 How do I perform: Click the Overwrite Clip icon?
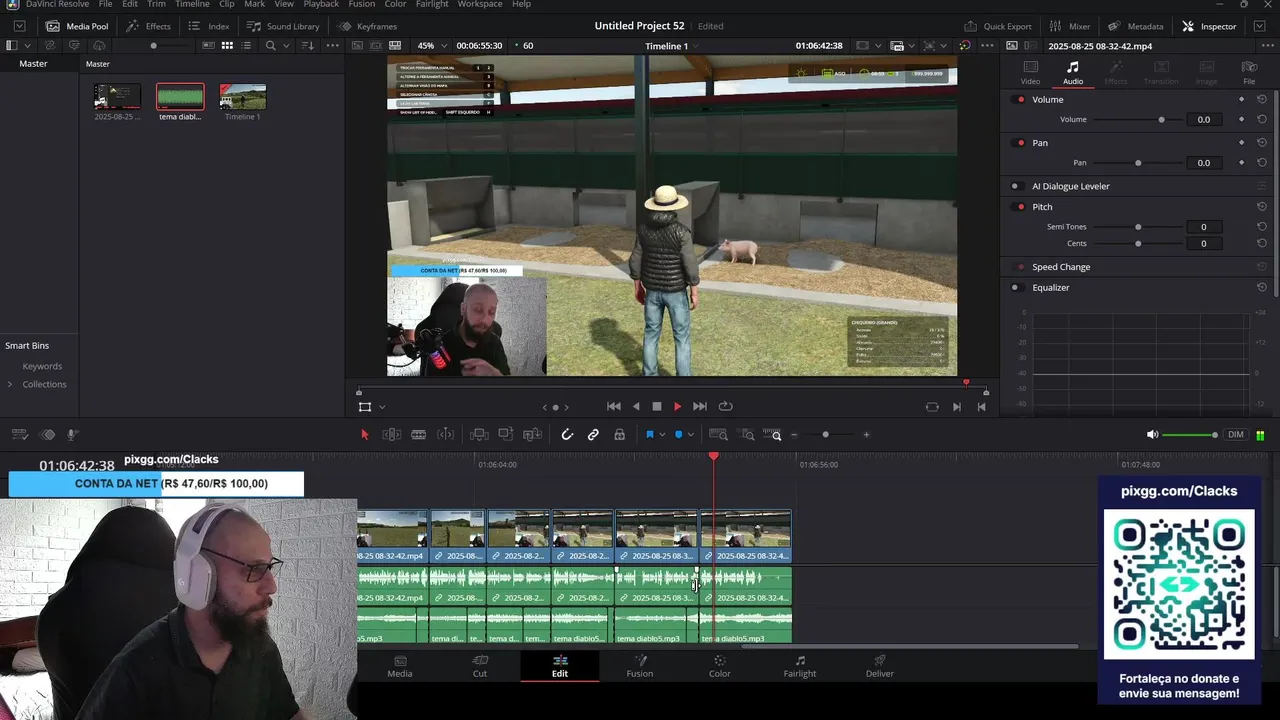tap(506, 435)
